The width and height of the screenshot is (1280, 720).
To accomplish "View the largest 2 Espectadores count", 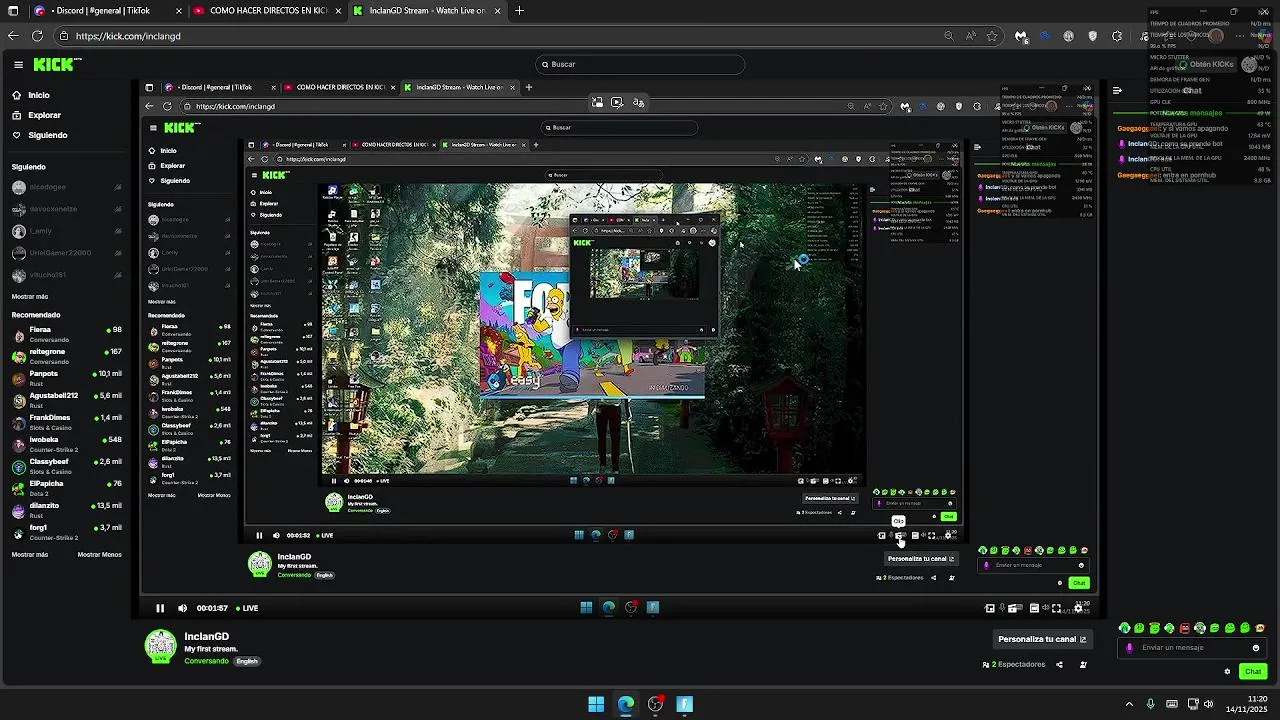I will click(1014, 664).
